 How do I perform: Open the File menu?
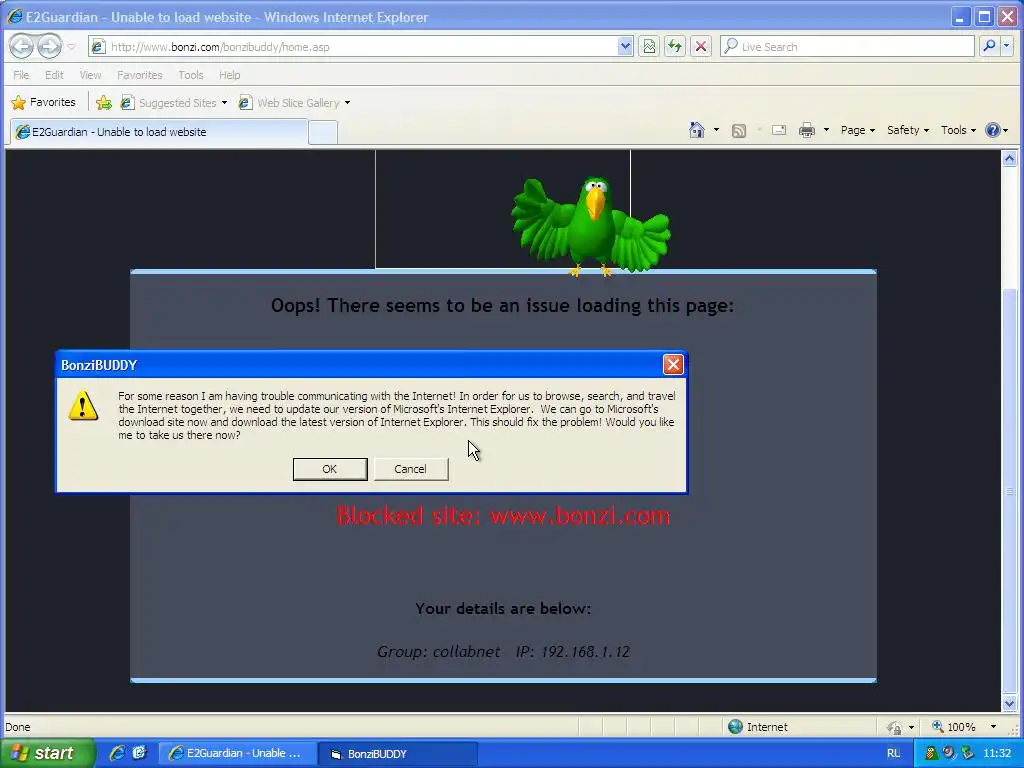click(x=21, y=75)
